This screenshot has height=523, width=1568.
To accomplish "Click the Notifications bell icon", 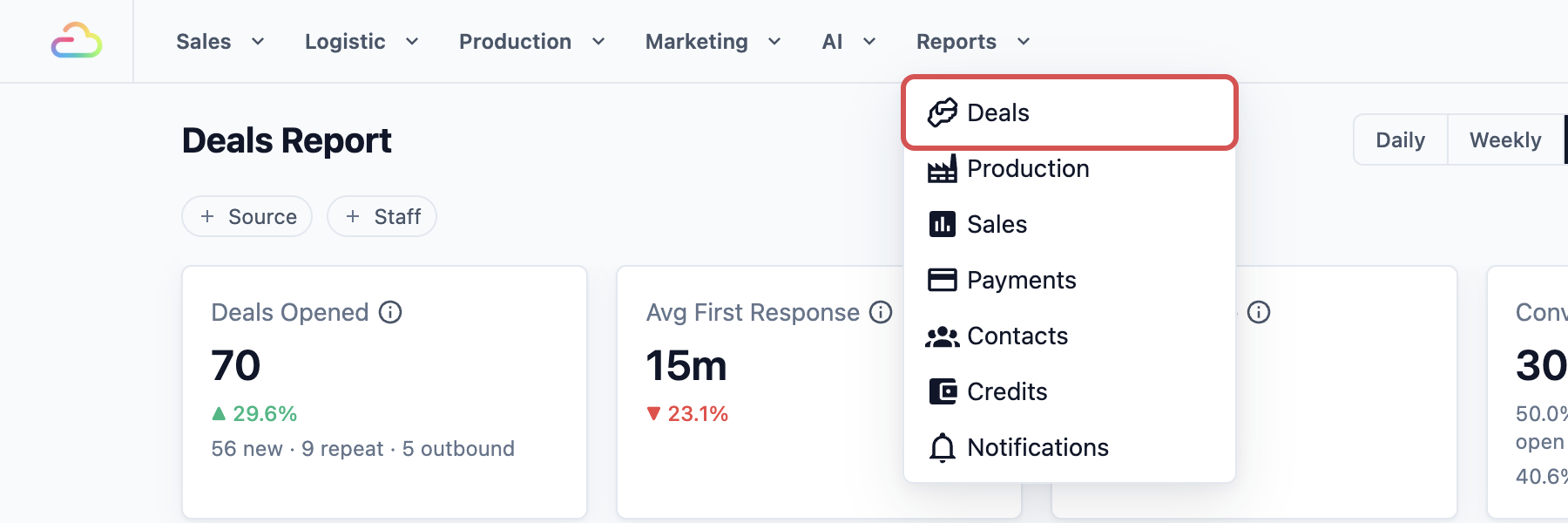I will point(942,447).
